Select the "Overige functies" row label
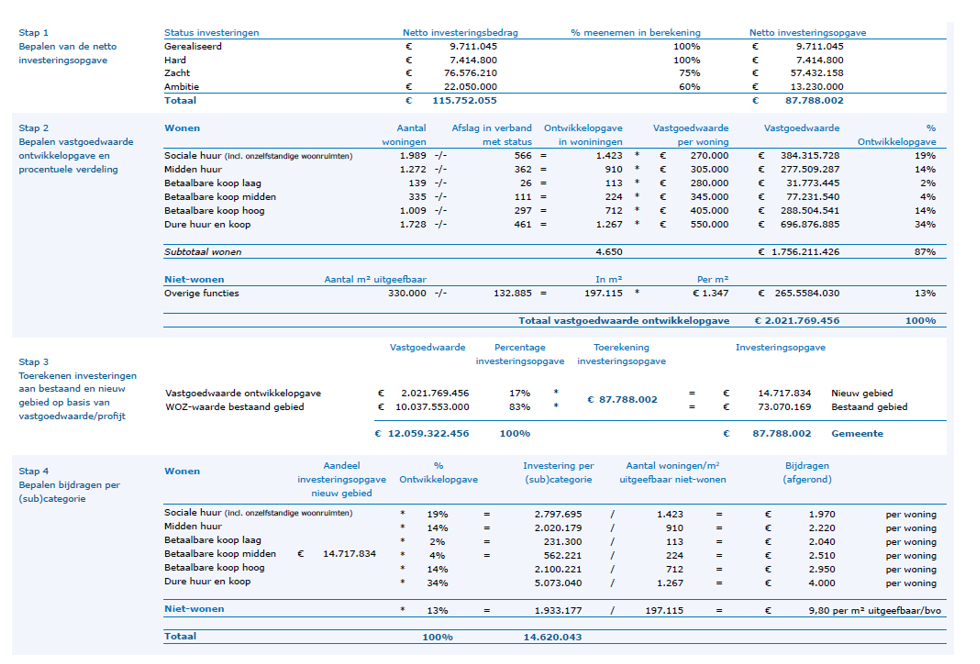 click(201, 293)
